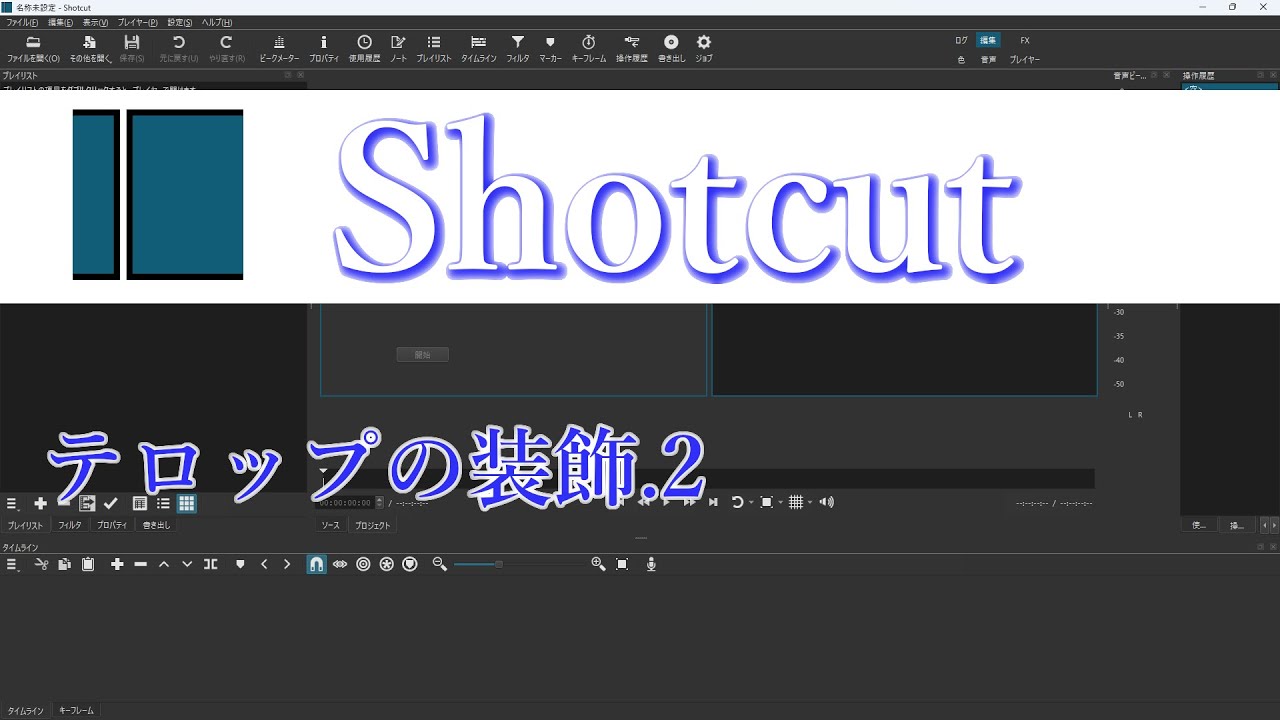Open the ヘルプ(H) menu
The height and width of the screenshot is (720, 1280).
(217, 22)
